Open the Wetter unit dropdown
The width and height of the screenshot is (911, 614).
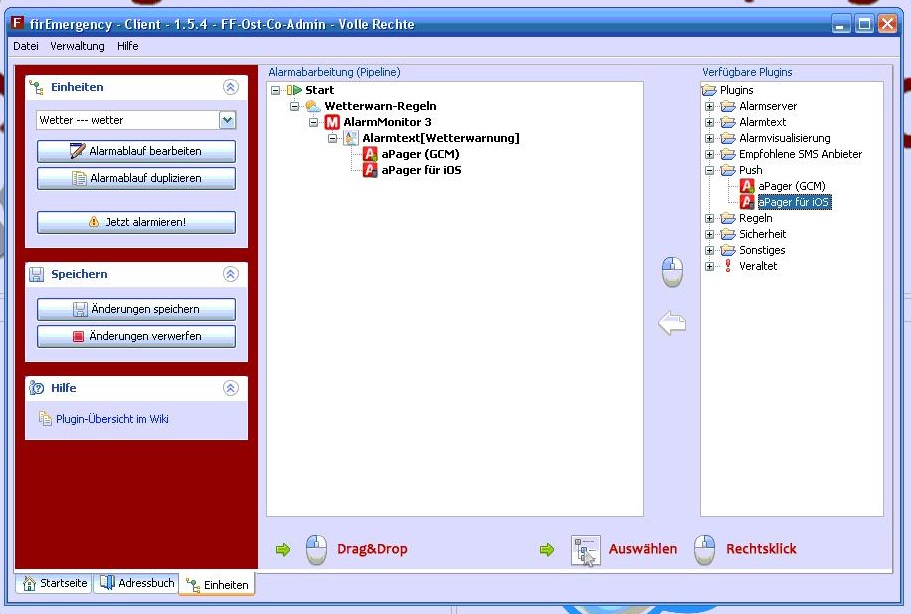coord(227,120)
